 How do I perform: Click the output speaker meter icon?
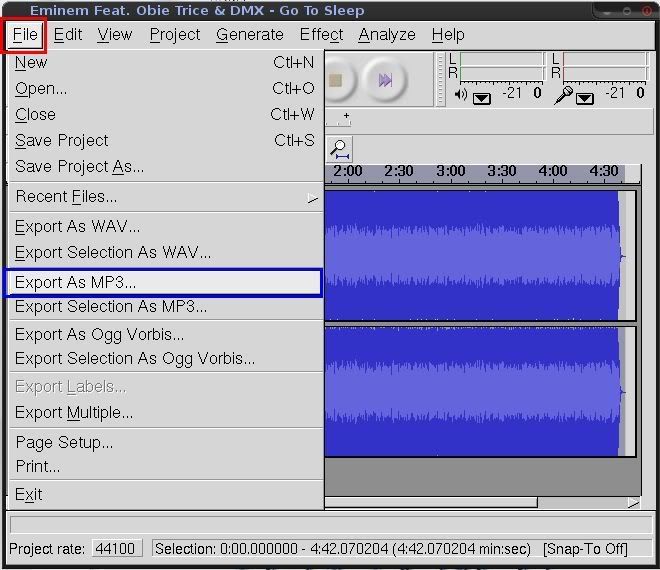[x=461, y=95]
